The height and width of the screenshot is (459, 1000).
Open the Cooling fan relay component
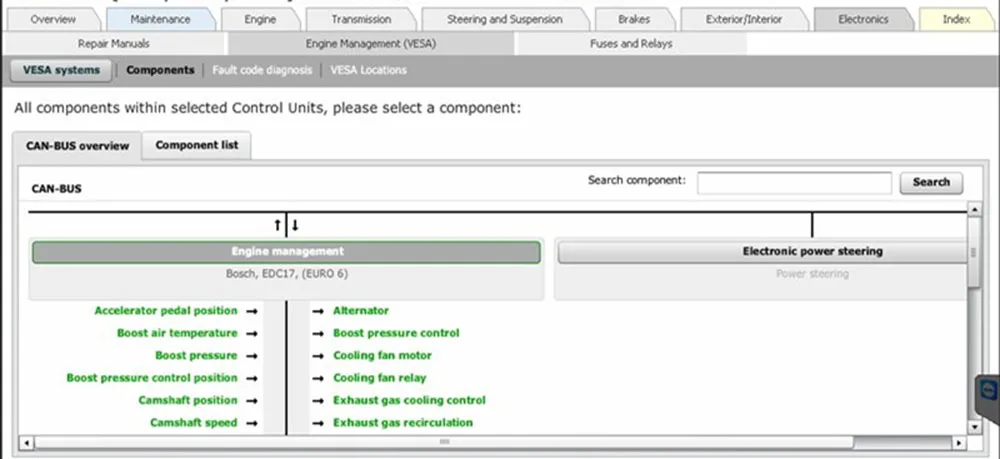click(x=379, y=377)
